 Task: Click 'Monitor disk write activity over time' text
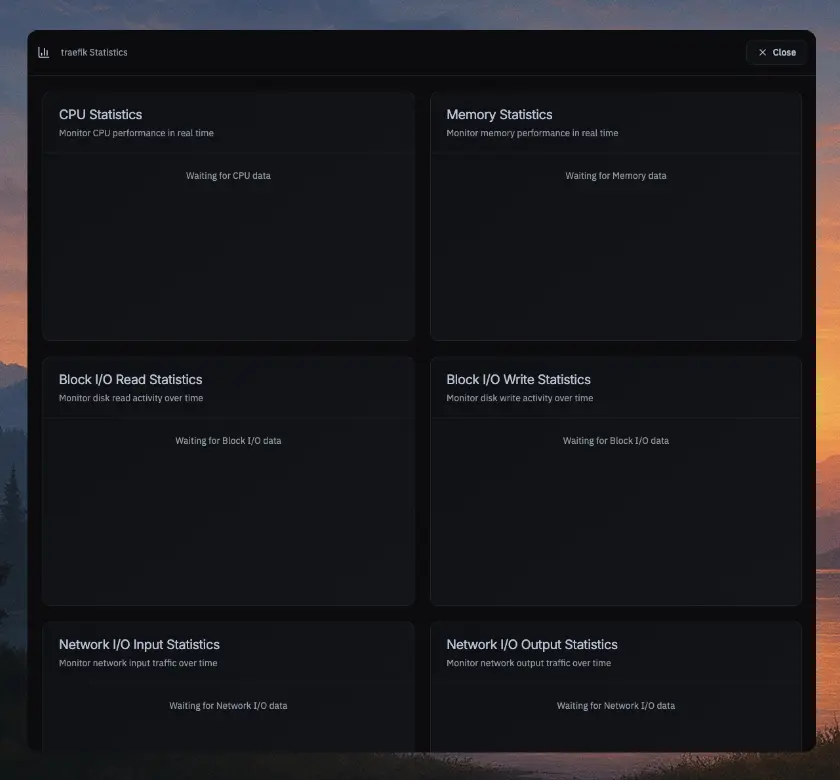[x=519, y=398]
